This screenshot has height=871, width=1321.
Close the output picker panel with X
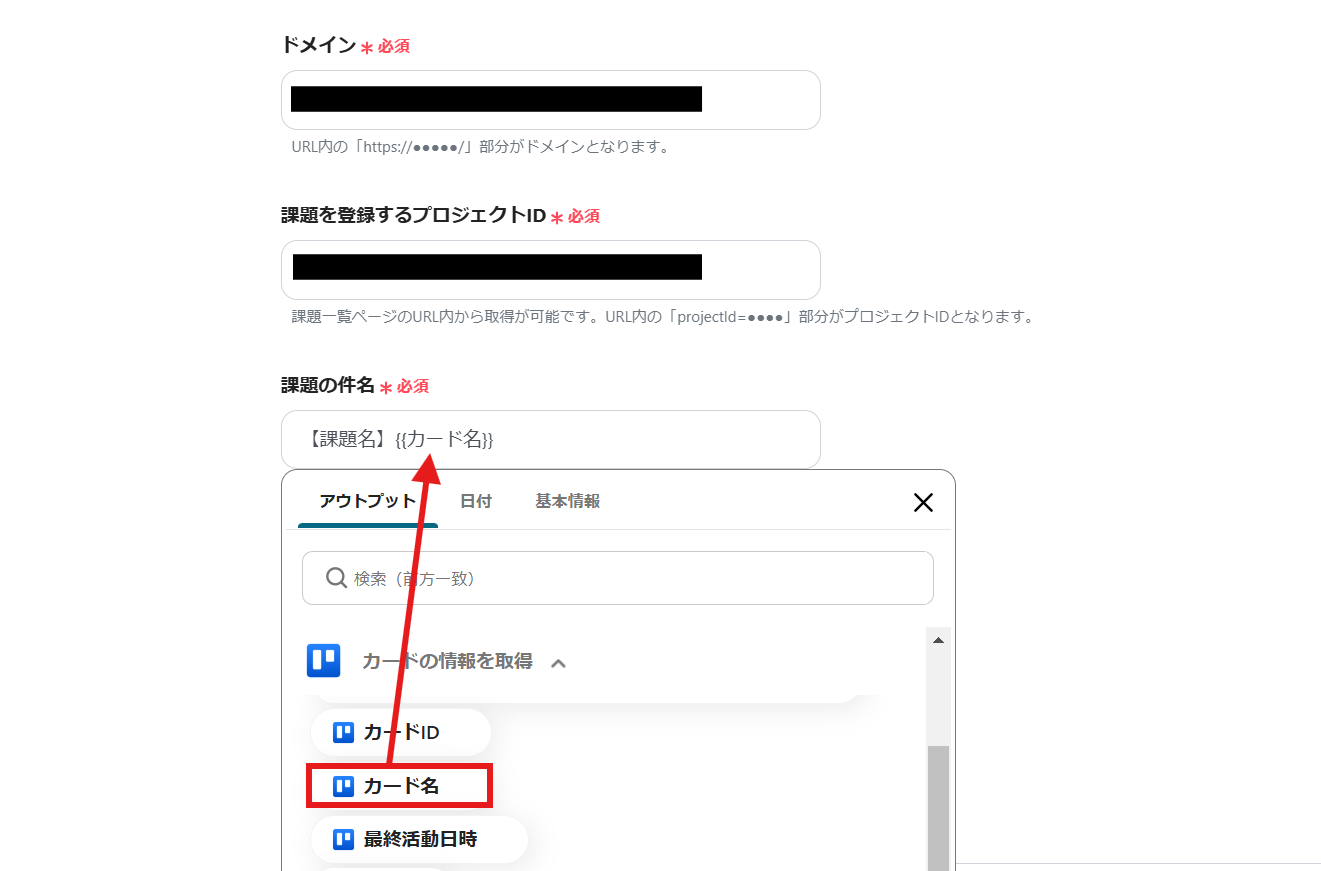pyautogui.click(x=923, y=502)
